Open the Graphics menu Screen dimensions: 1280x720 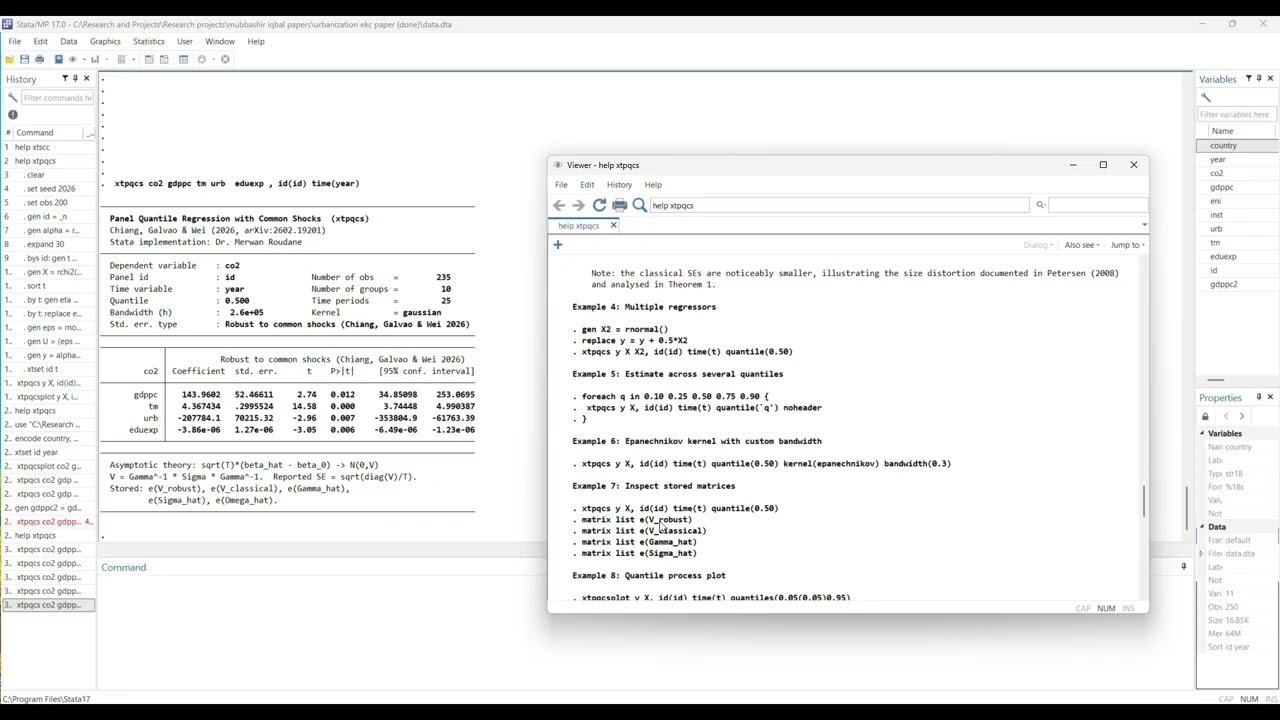pyautogui.click(x=105, y=41)
